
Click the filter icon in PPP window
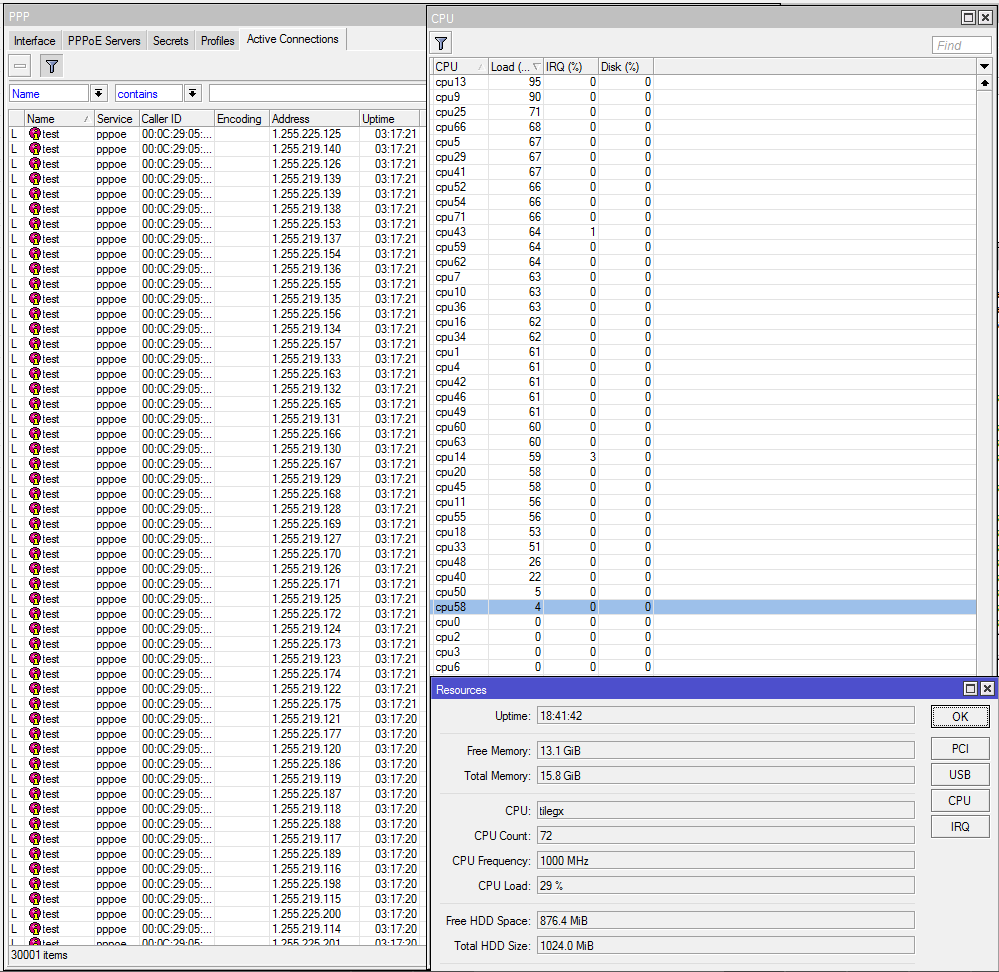52,66
